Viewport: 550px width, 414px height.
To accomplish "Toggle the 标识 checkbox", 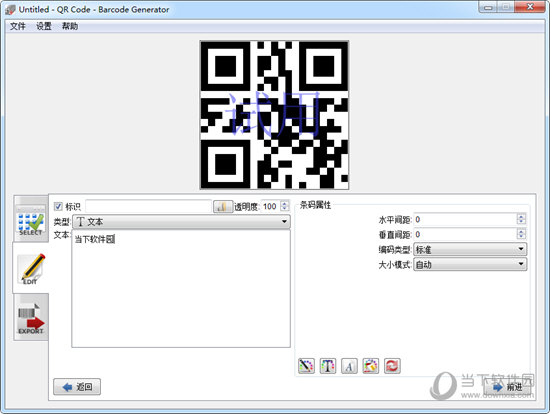I will coord(58,206).
